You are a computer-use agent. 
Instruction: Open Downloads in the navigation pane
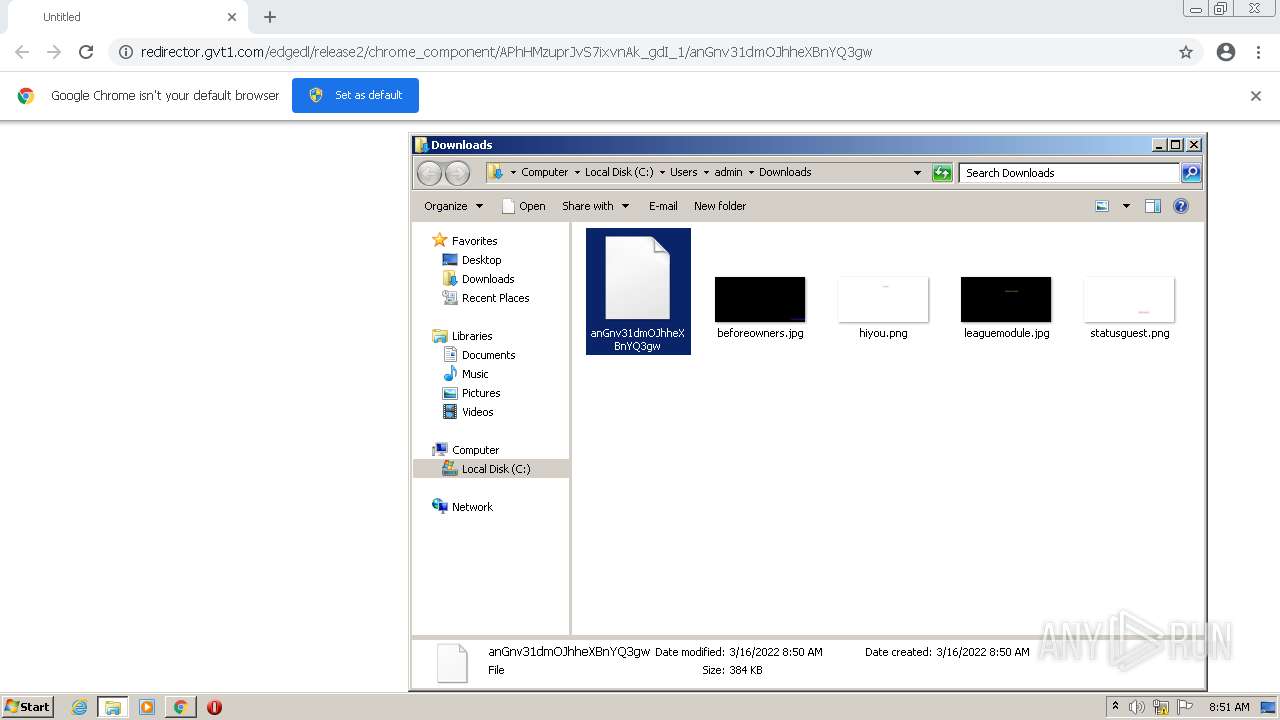pos(488,279)
